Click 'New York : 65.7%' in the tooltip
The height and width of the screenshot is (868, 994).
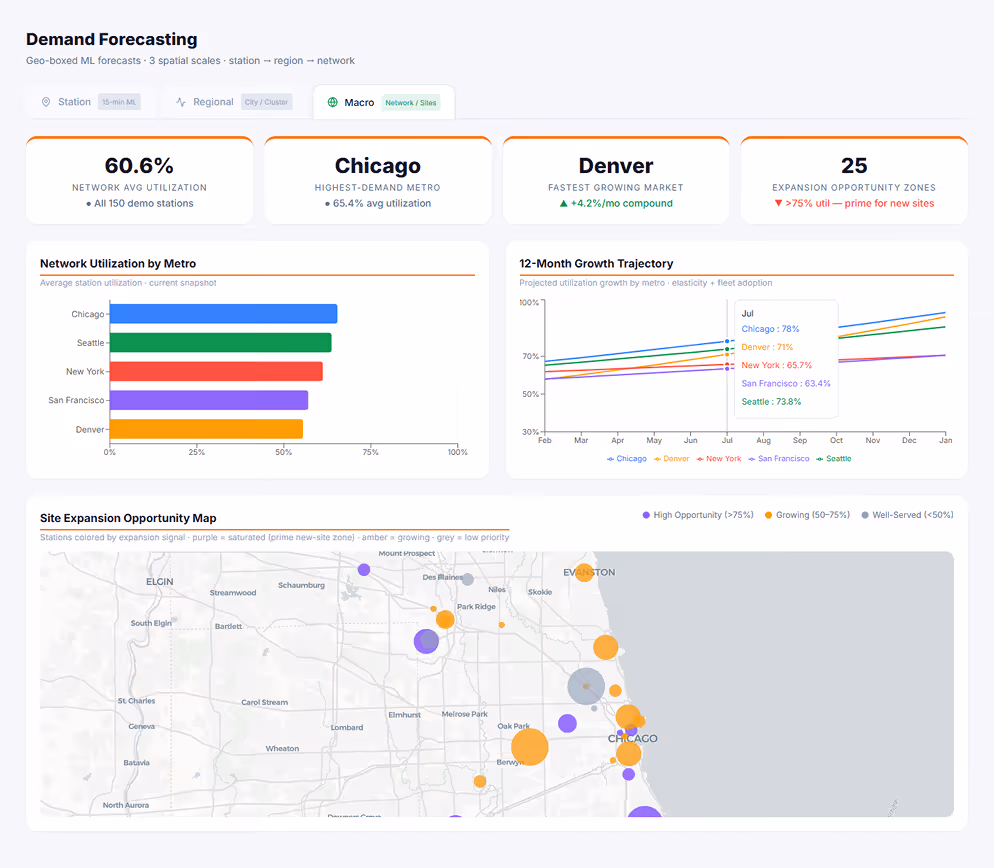tap(777, 365)
